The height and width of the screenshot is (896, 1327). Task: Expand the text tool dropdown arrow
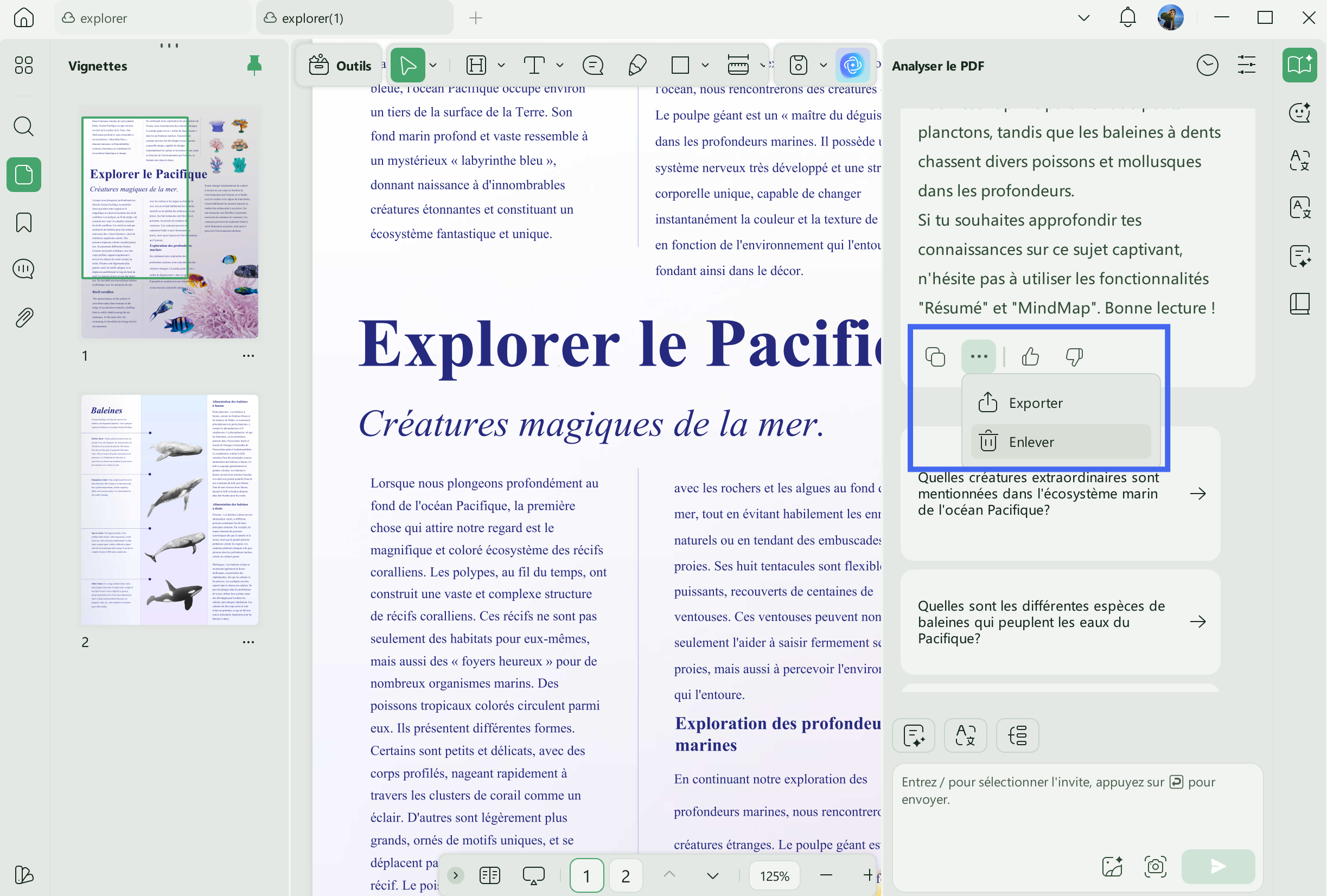click(x=559, y=66)
